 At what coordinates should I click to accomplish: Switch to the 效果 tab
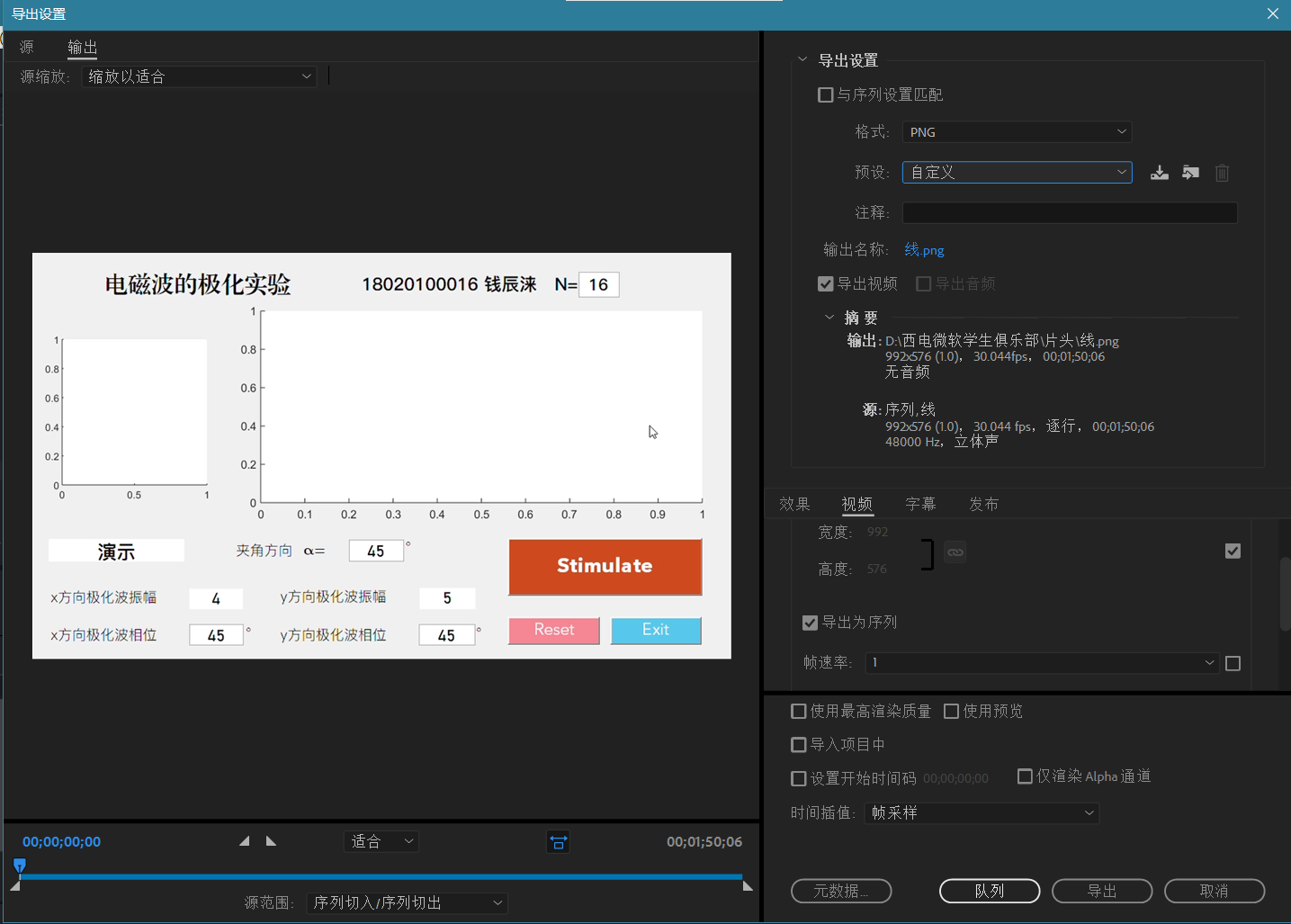pos(794,504)
